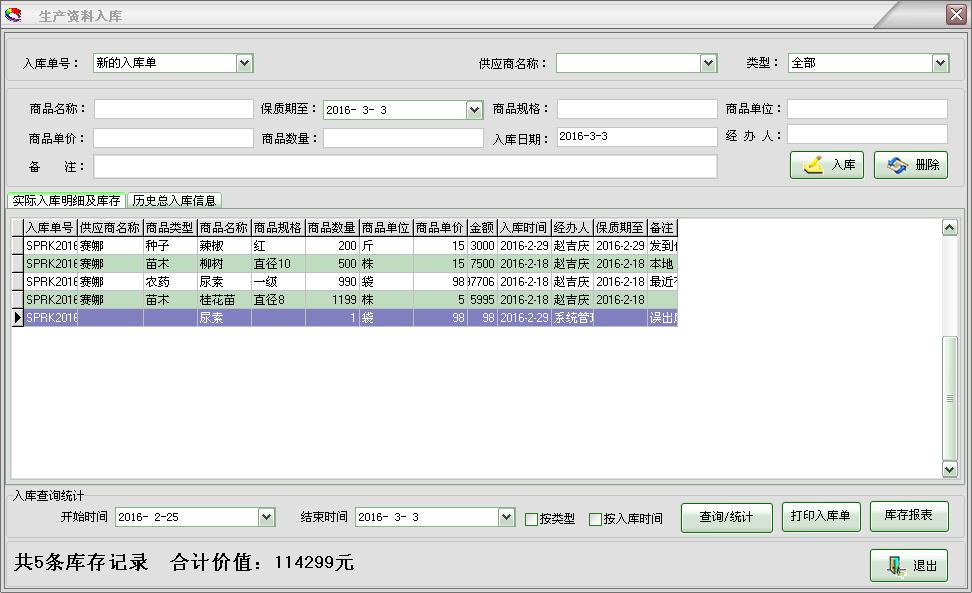The height and width of the screenshot is (593, 972).
Task: Click the row selector arrow of highlighted row
Action: [x=17, y=317]
